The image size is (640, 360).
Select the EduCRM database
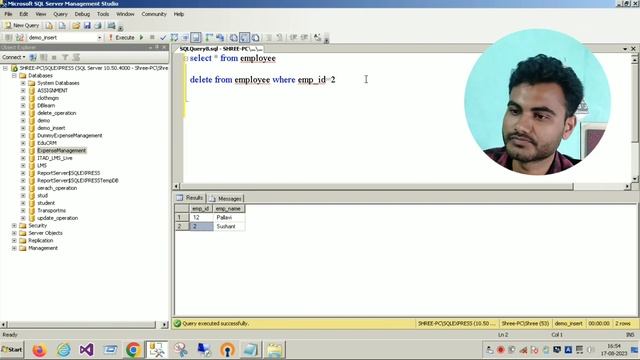(47, 143)
